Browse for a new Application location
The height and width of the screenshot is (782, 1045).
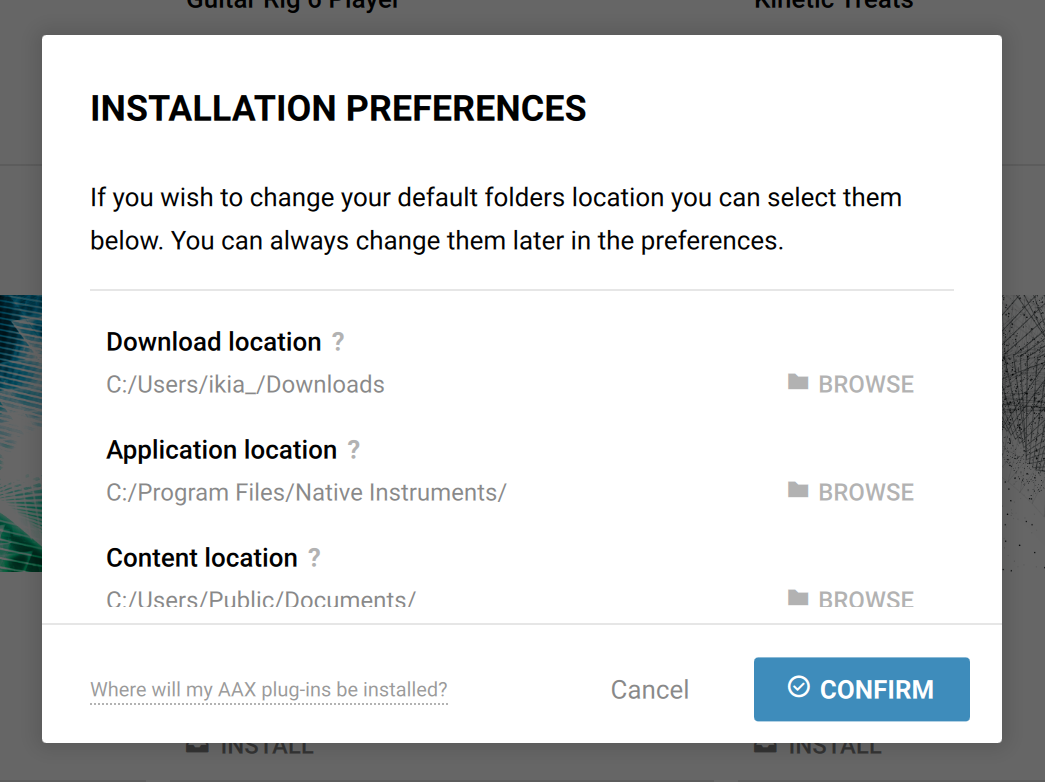click(x=851, y=492)
